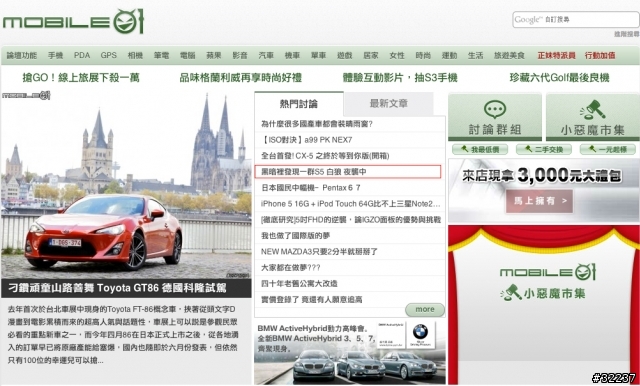Viewport: 640px width, 386px height.
Task: Open the thread 日本國民中幅機– Pentax 6 7
Action: coord(311,188)
